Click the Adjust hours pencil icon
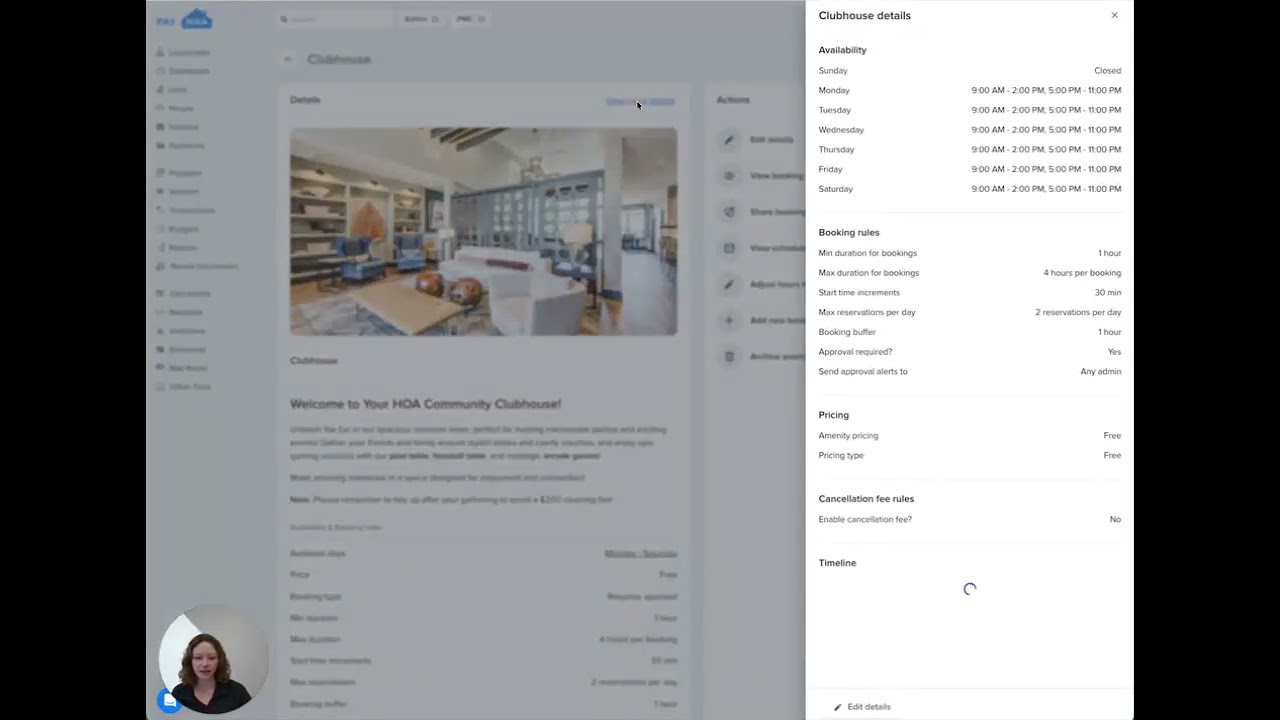The height and width of the screenshot is (720, 1280). tap(729, 284)
